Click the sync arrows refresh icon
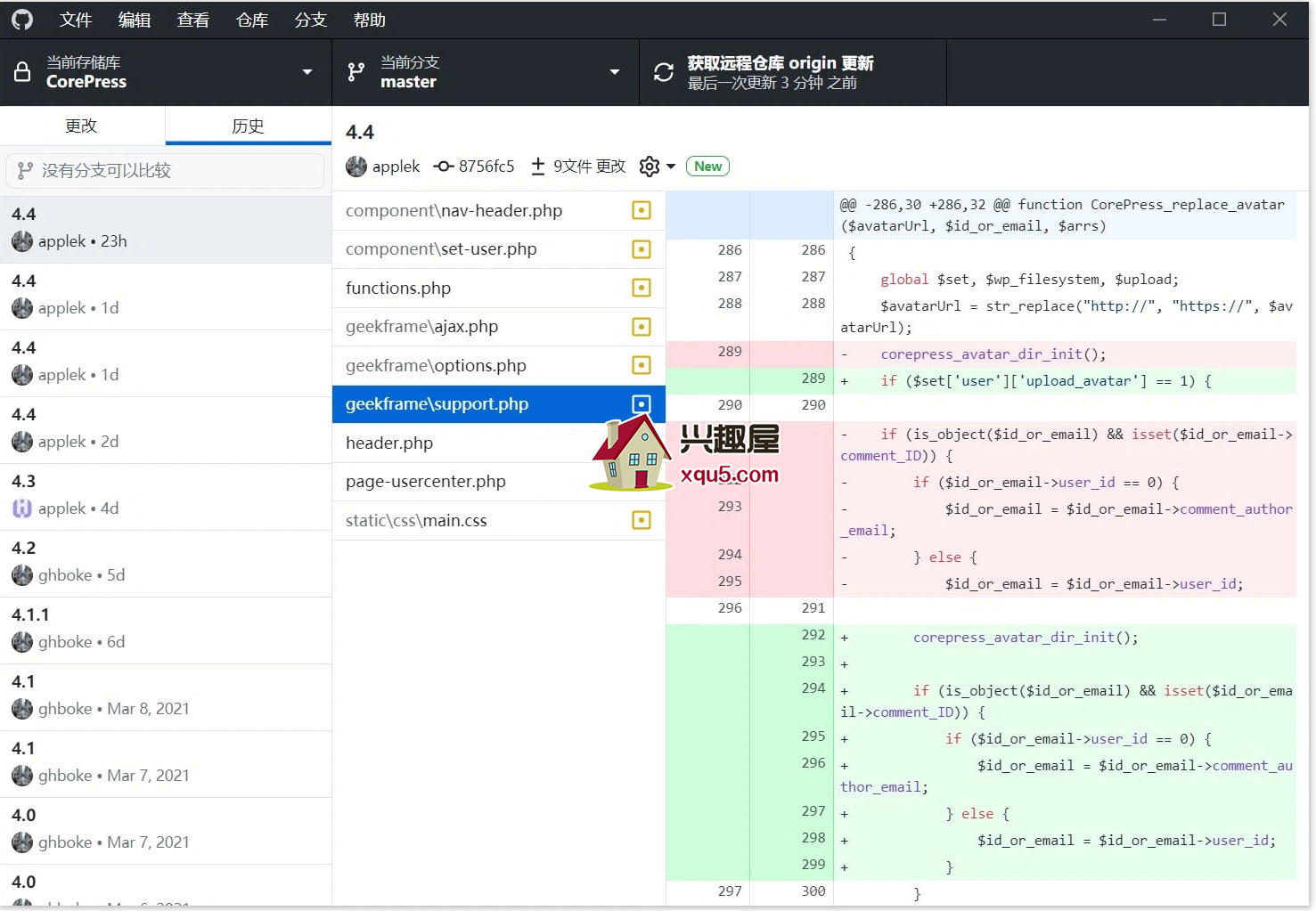 coord(664,72)
